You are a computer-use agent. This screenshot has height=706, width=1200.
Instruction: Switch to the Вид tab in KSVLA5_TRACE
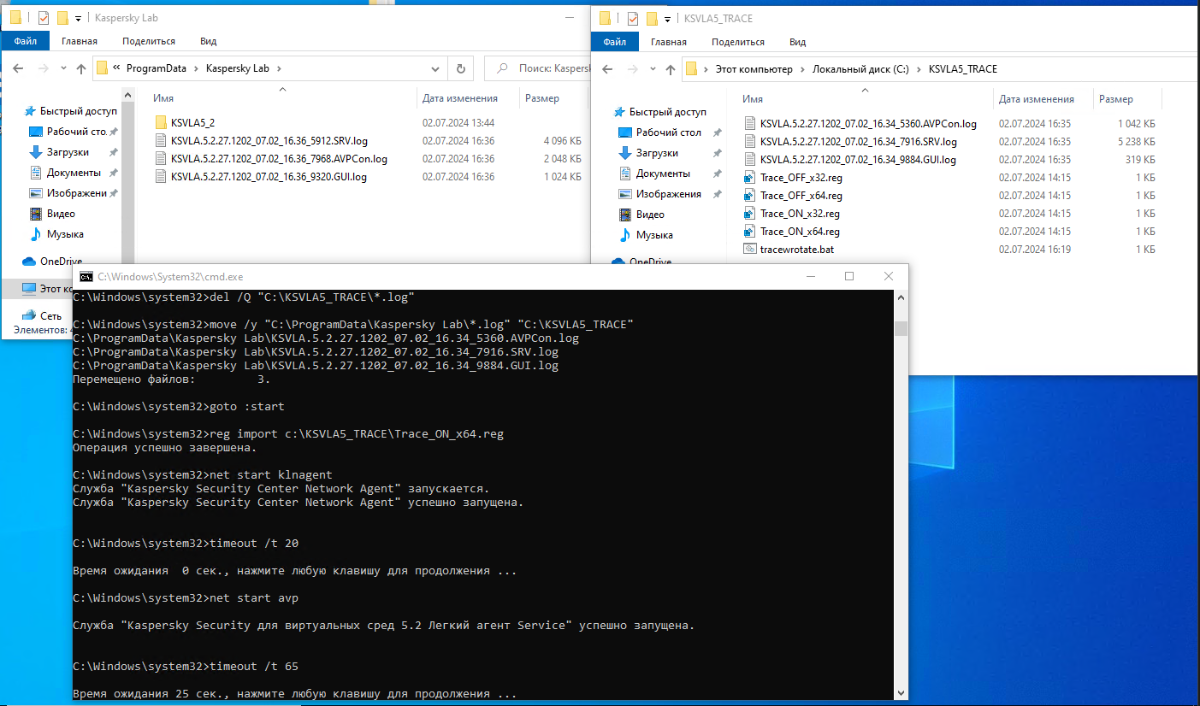point(797,42)
